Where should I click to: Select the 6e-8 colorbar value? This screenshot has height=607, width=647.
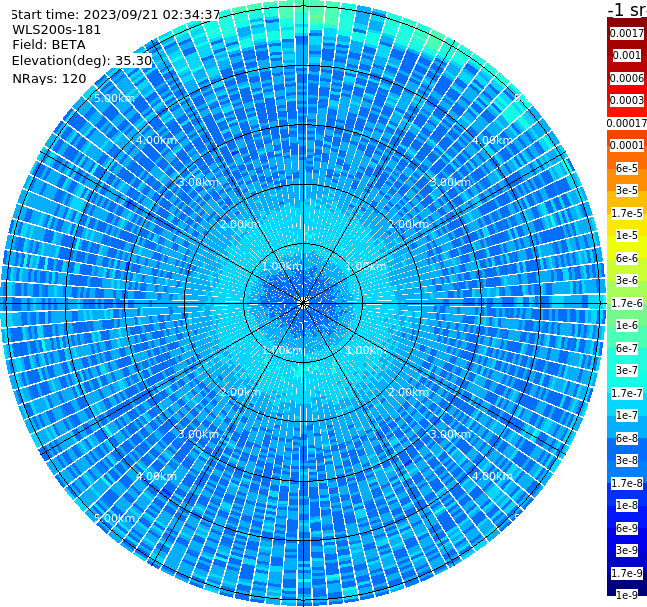(627, 438)
